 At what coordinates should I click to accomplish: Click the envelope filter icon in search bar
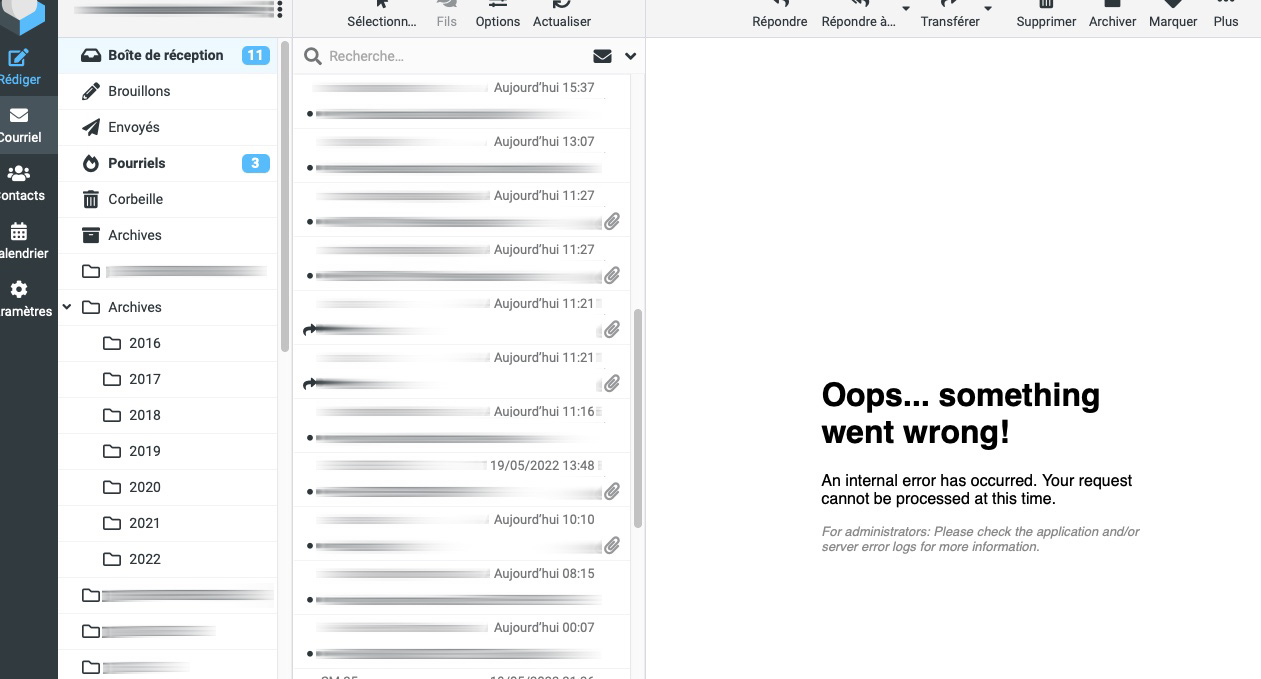coord(602,56)
